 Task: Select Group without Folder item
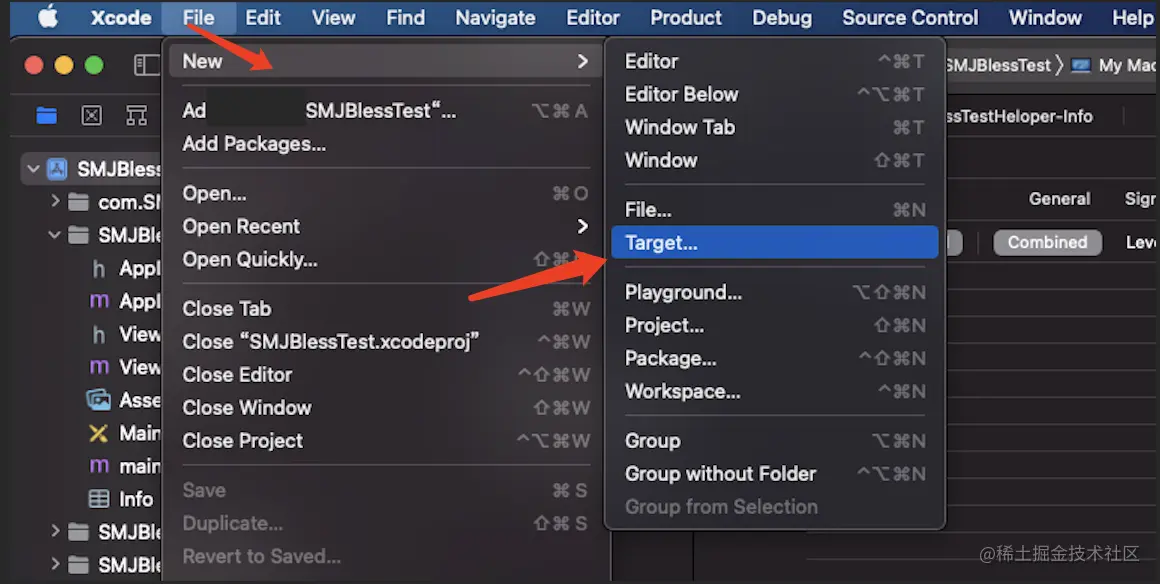tap(775, 474)
